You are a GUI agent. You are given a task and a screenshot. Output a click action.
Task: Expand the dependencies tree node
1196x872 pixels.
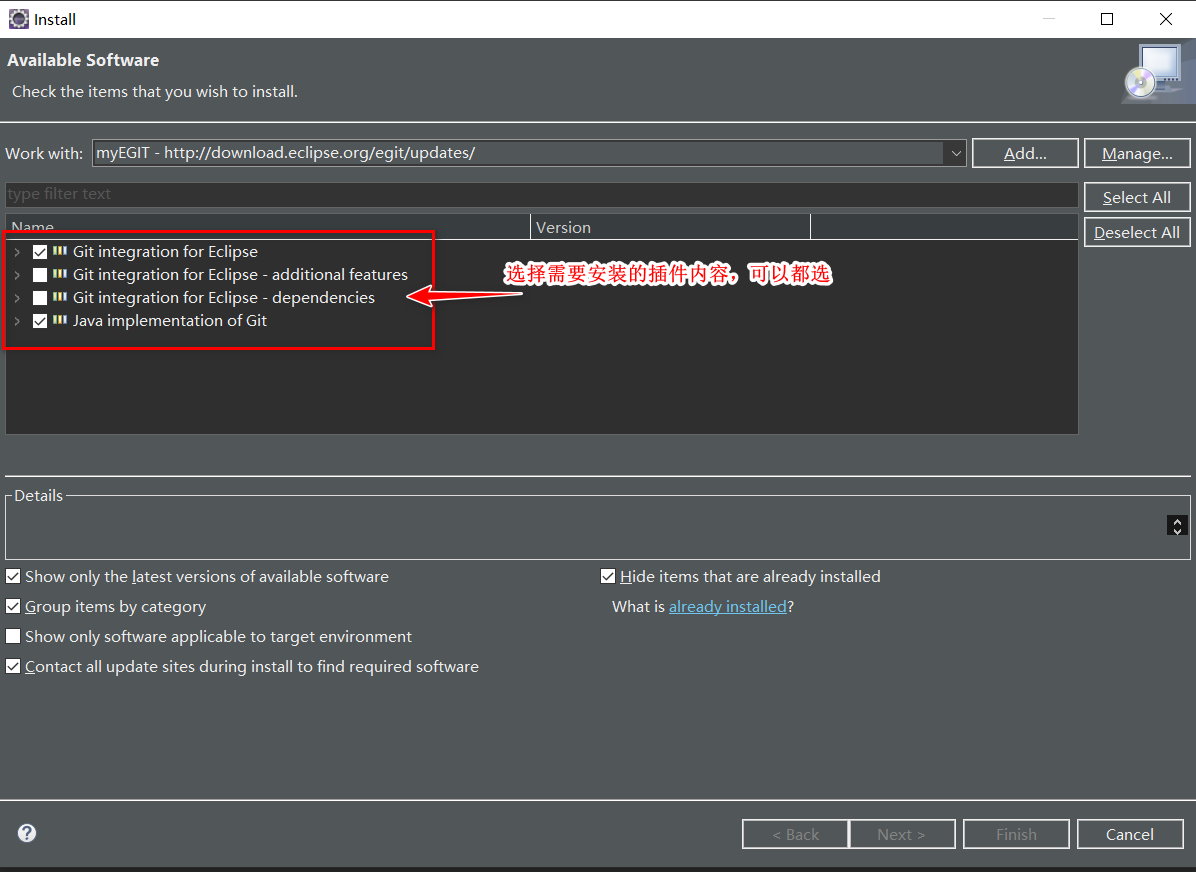[17, 298]
